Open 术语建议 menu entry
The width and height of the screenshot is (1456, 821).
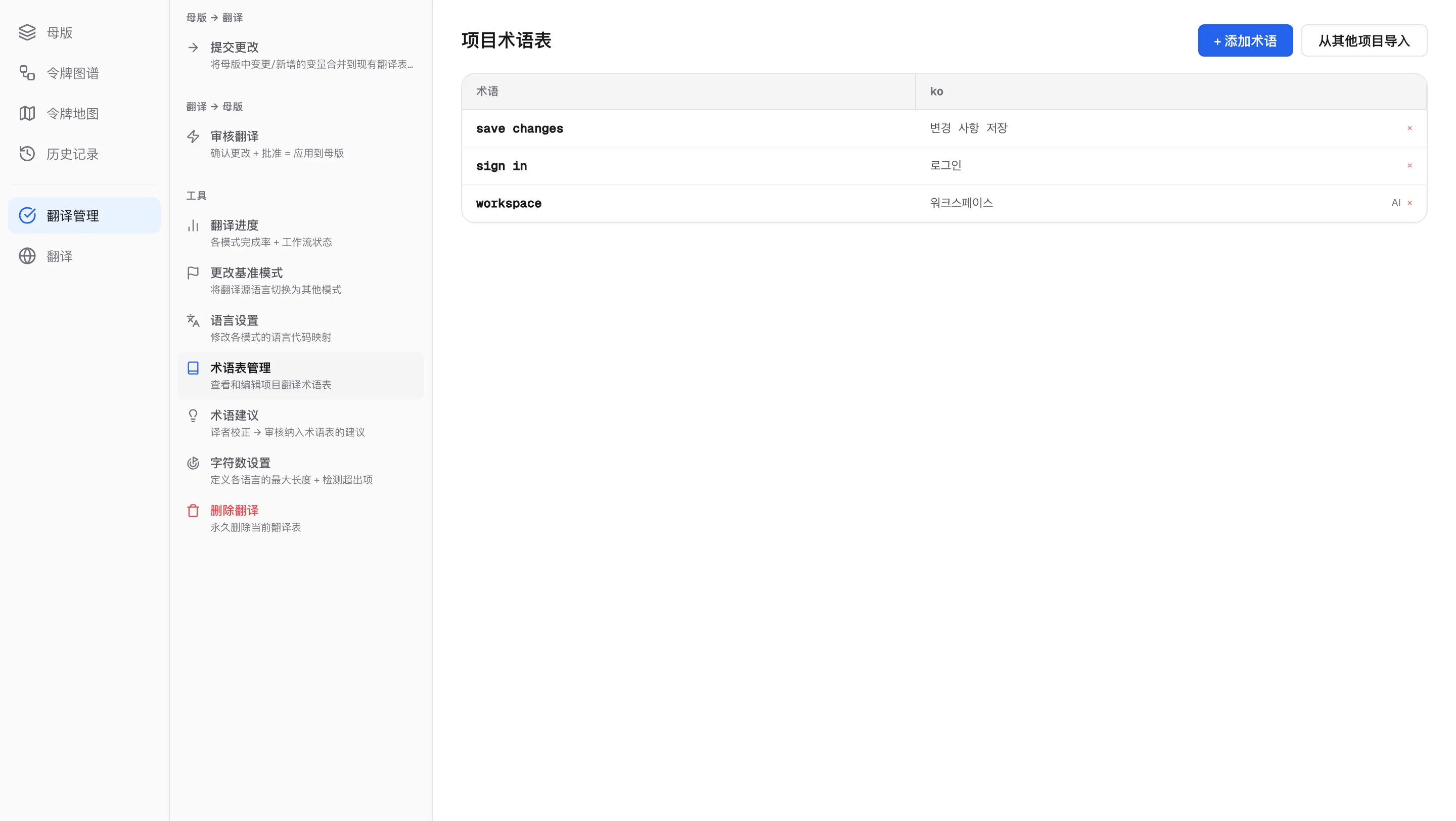[x=301, y=423]
